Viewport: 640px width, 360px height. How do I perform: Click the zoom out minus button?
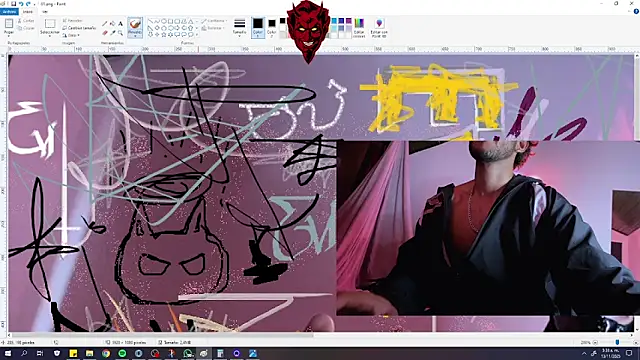point(595,342)
